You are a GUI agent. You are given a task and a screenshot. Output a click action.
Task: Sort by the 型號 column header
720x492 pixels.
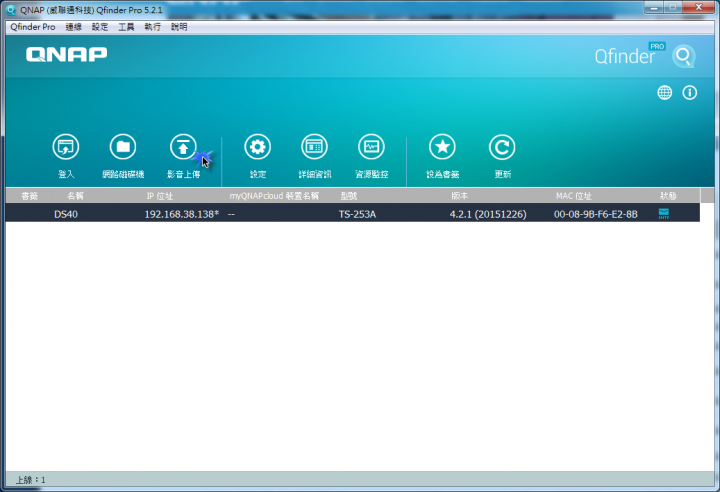click(349, 196)
